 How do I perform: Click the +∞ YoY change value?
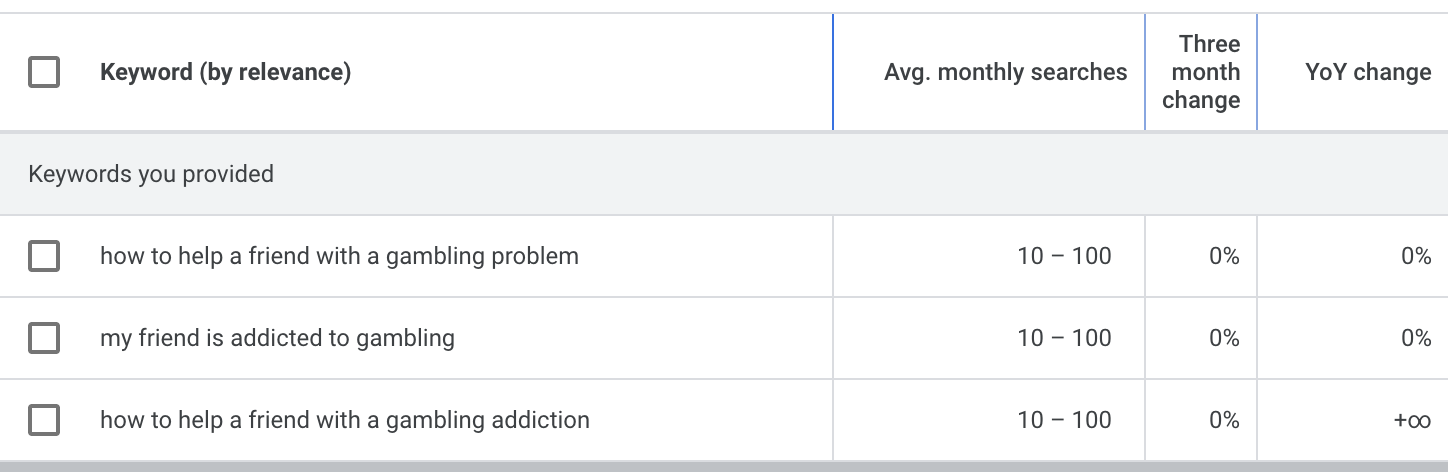pyautogui.click(x=1412, y=420)
